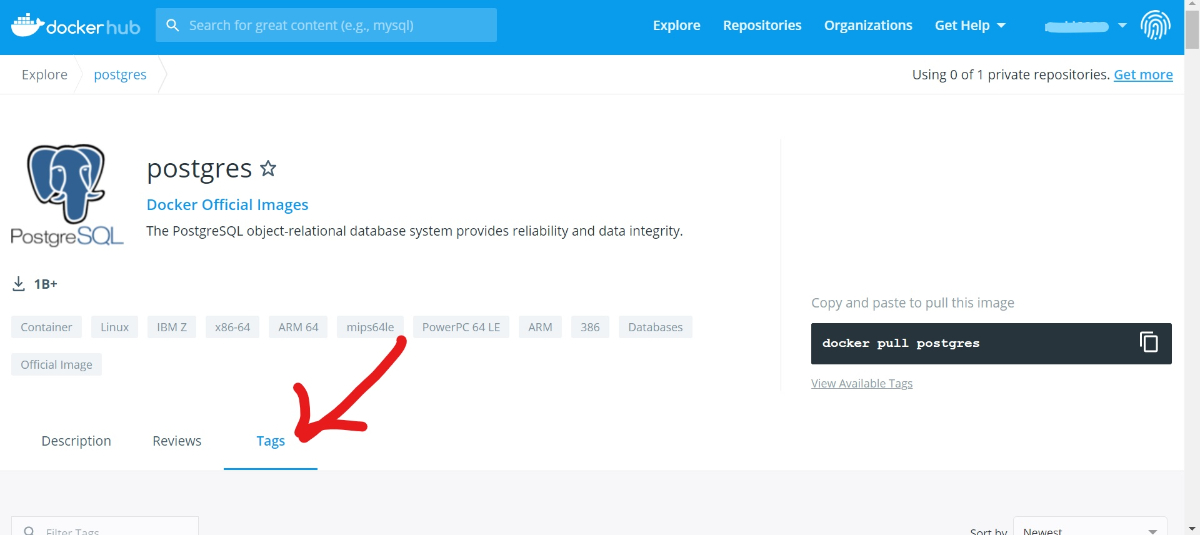Focus the Docker Hub search field

(326, 25)
